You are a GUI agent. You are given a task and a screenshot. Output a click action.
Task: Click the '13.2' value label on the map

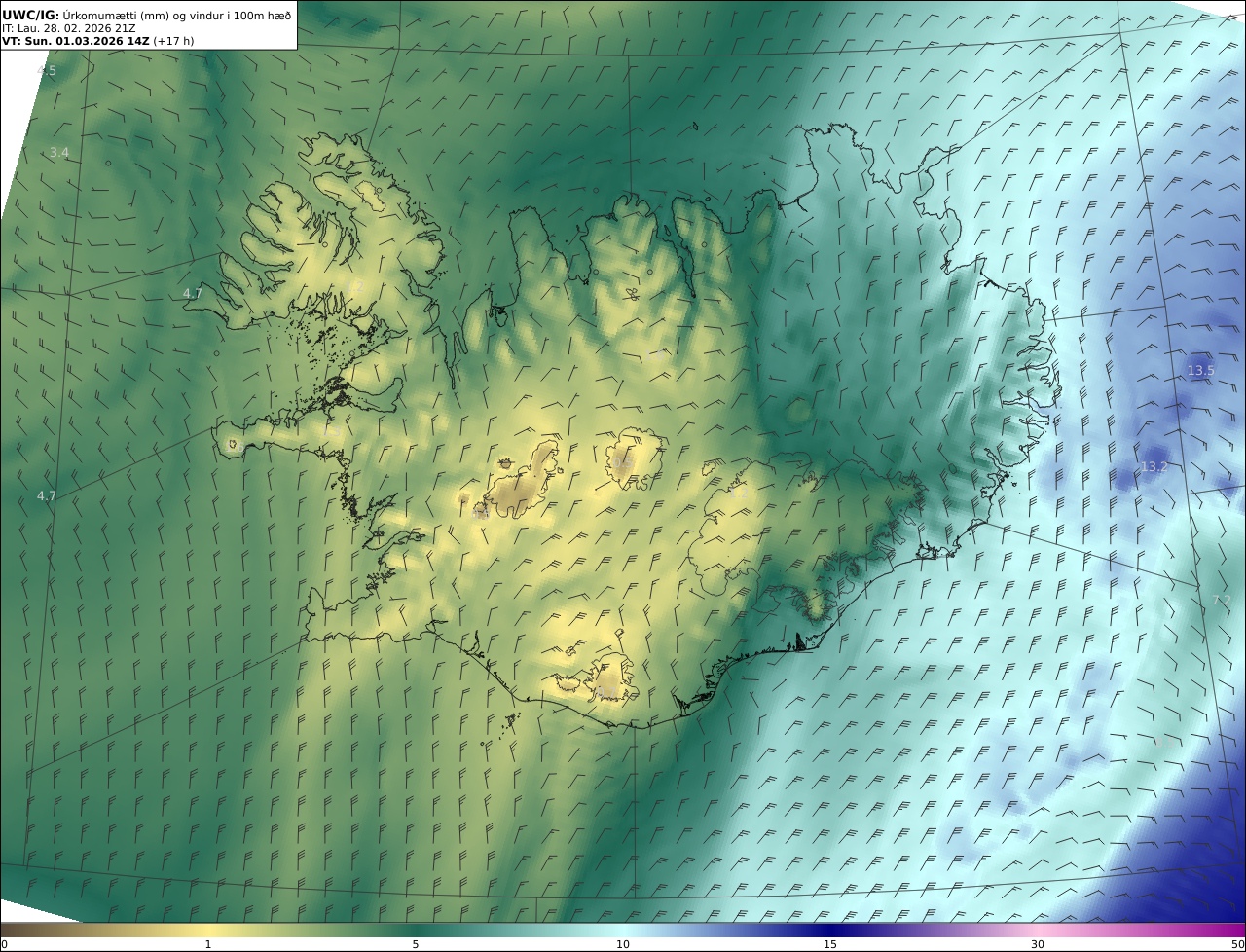tap(1154, 467)
